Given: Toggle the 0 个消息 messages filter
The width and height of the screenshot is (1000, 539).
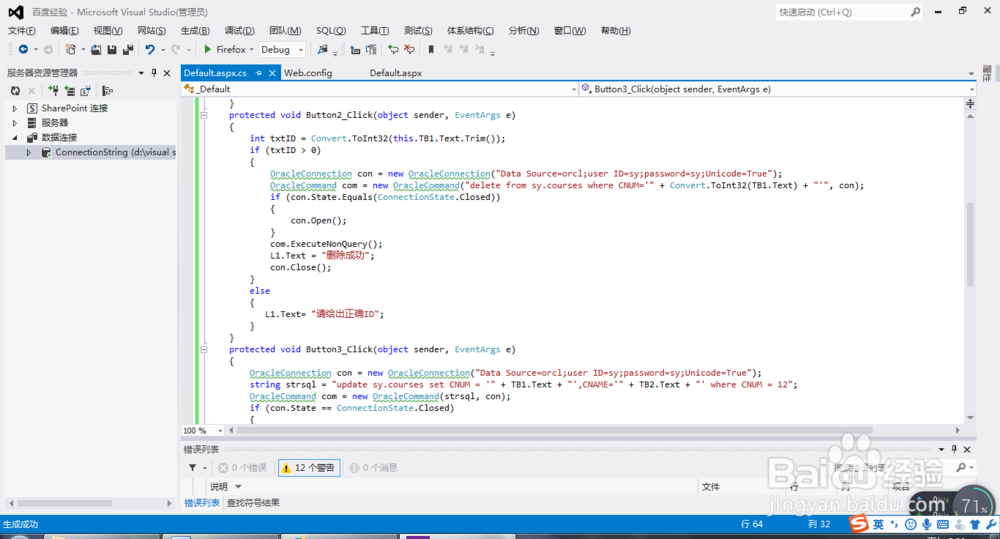Looking at the screenshot, I should [x=374, y=468].
